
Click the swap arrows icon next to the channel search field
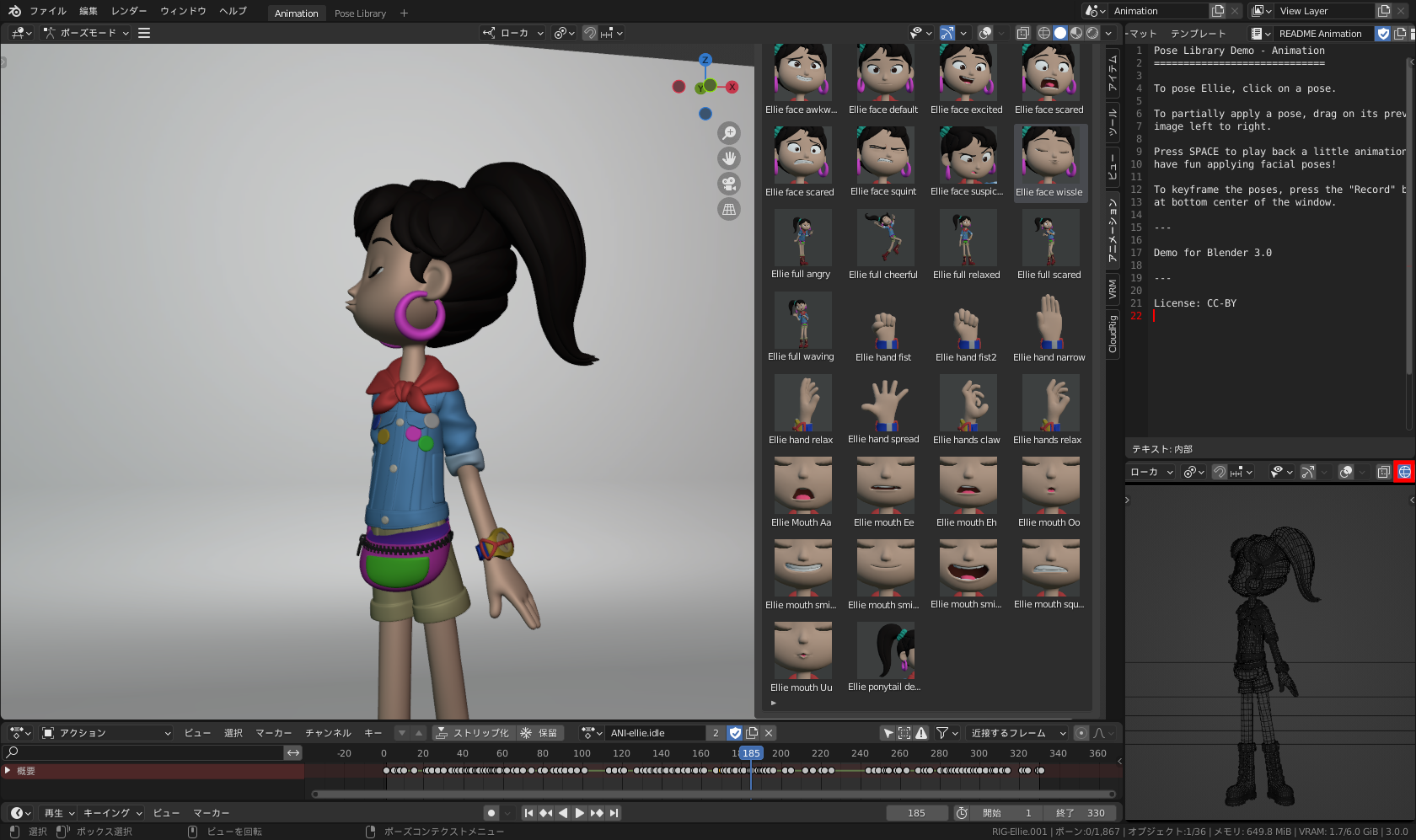point(293,752)
